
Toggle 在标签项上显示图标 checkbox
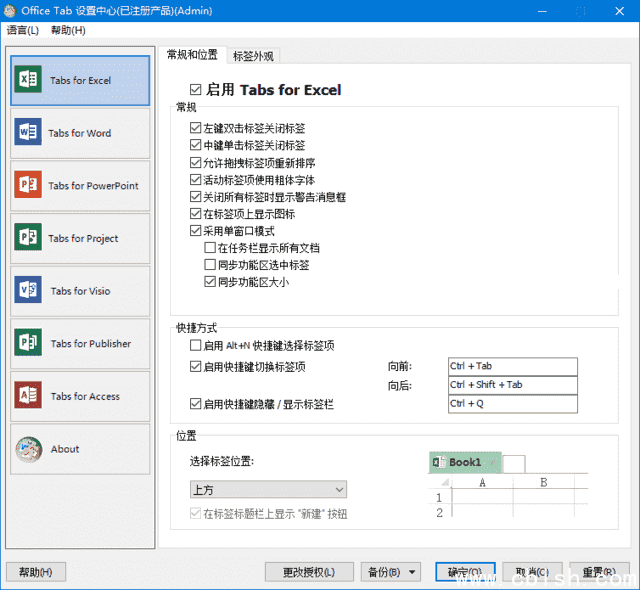coord(196,213)
